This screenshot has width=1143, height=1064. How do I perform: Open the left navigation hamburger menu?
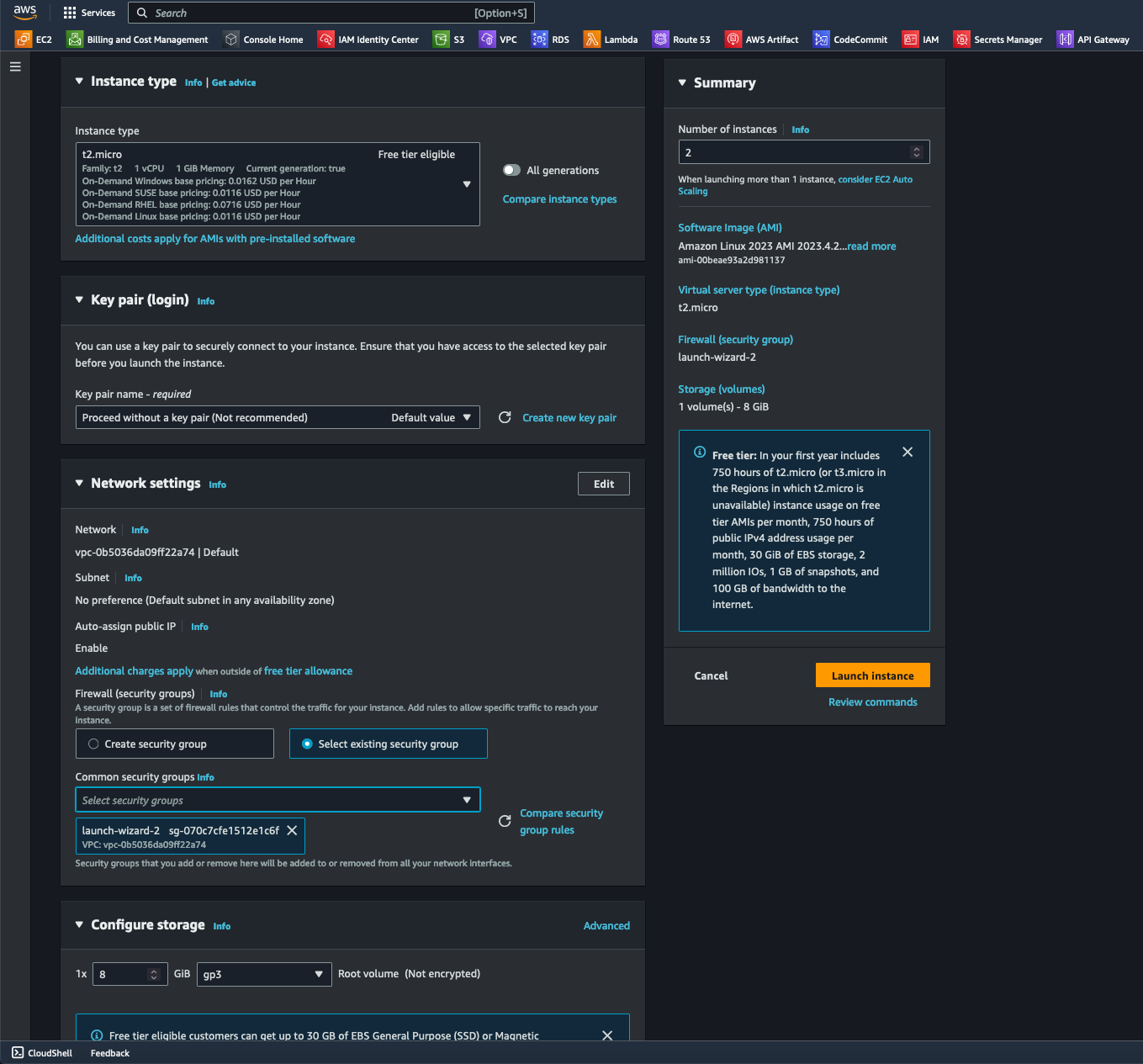[15, 66]
